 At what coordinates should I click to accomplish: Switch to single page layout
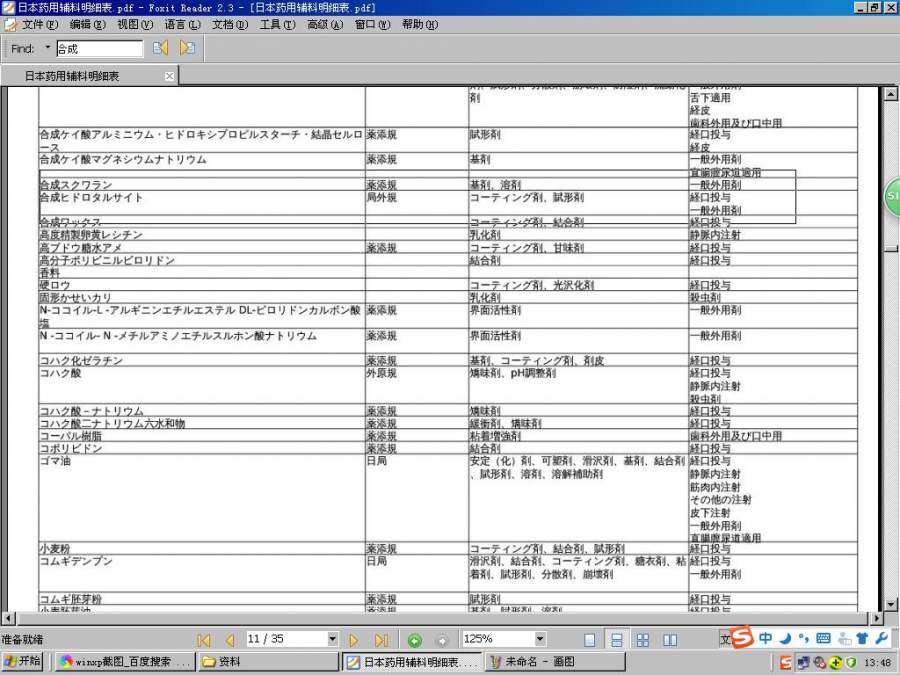pos(589,640)
